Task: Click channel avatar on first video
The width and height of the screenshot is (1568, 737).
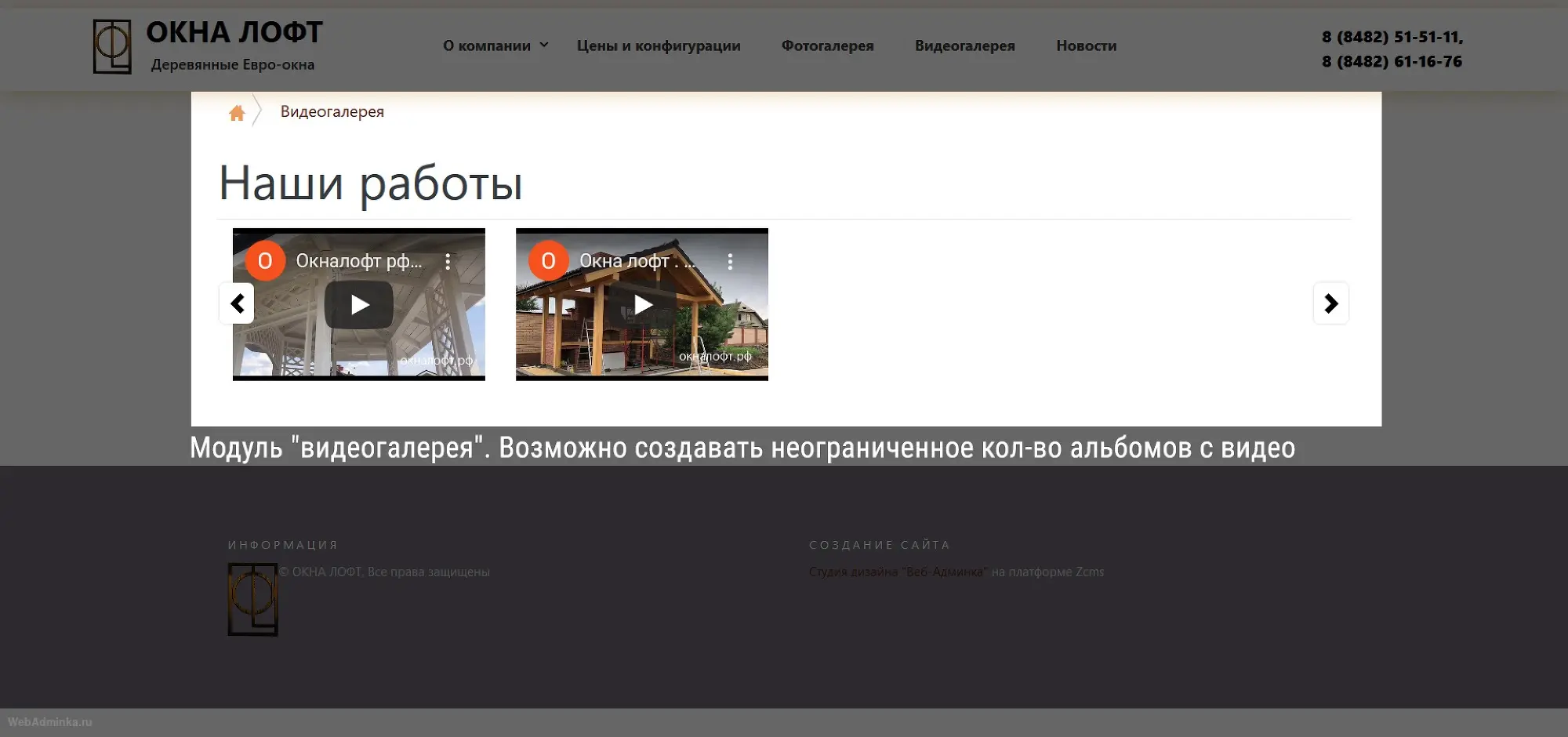Action: click(x=265, y=261)
